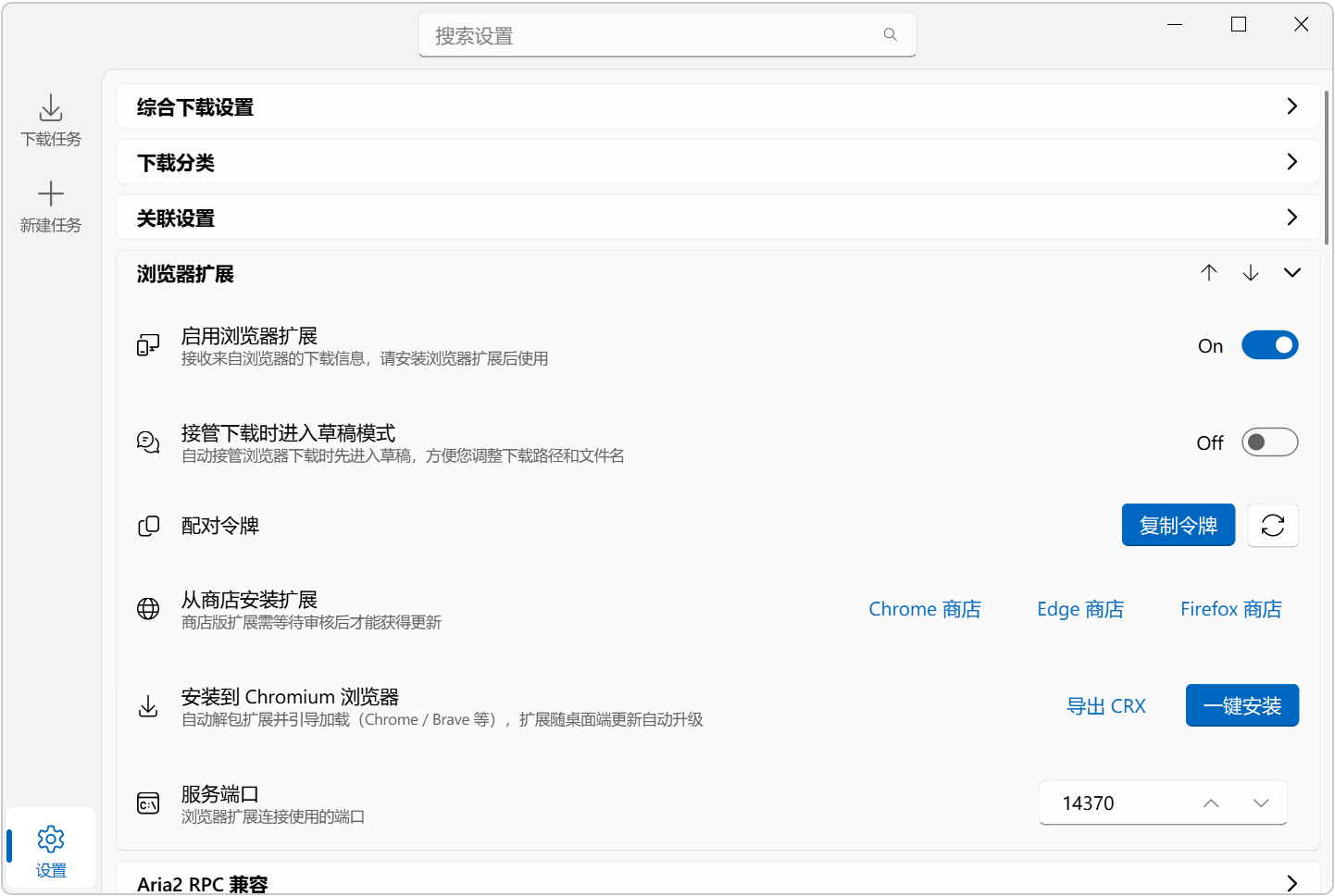The width and height of the screenshot is (1335, 896).
Task: Open the Chrome 商店 link
Action: [x=925, y=609]
